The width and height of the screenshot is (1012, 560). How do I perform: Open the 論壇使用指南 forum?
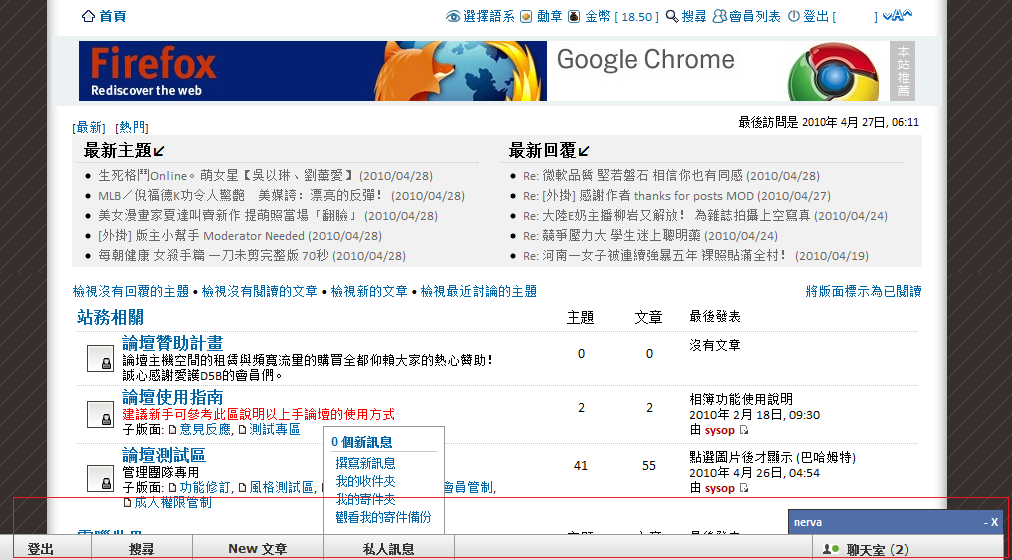tap(173, 397)
